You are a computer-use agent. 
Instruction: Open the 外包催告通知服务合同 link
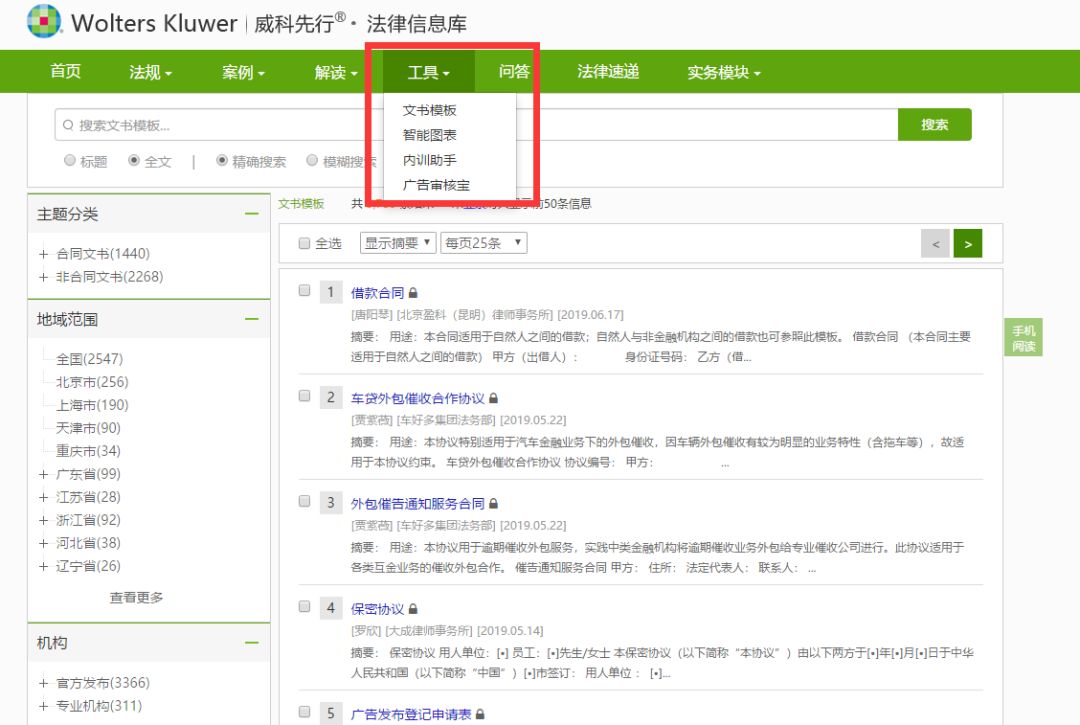click(x=418, y=503)
